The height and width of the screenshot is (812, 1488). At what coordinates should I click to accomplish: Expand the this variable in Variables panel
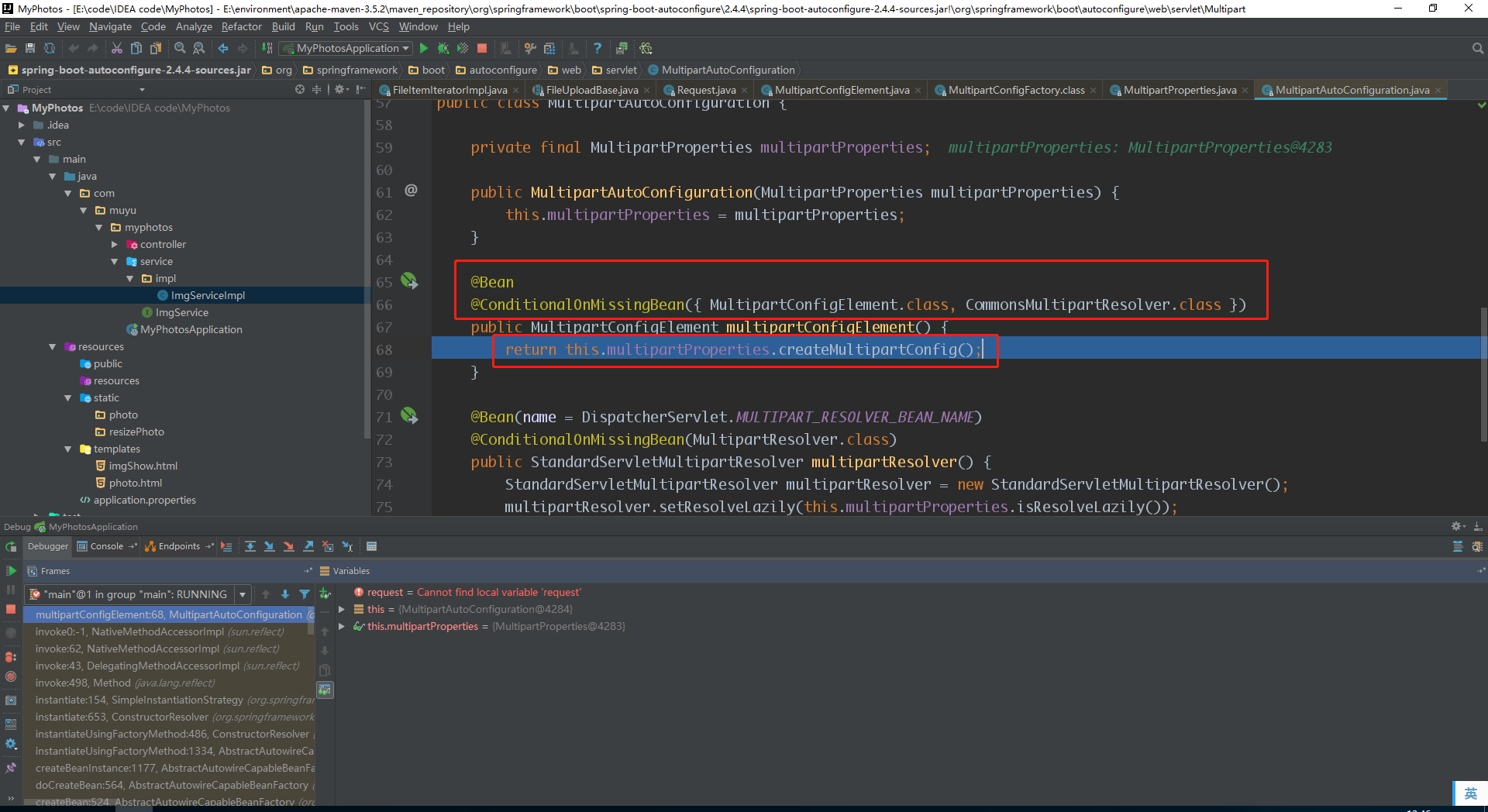(342, 609)
